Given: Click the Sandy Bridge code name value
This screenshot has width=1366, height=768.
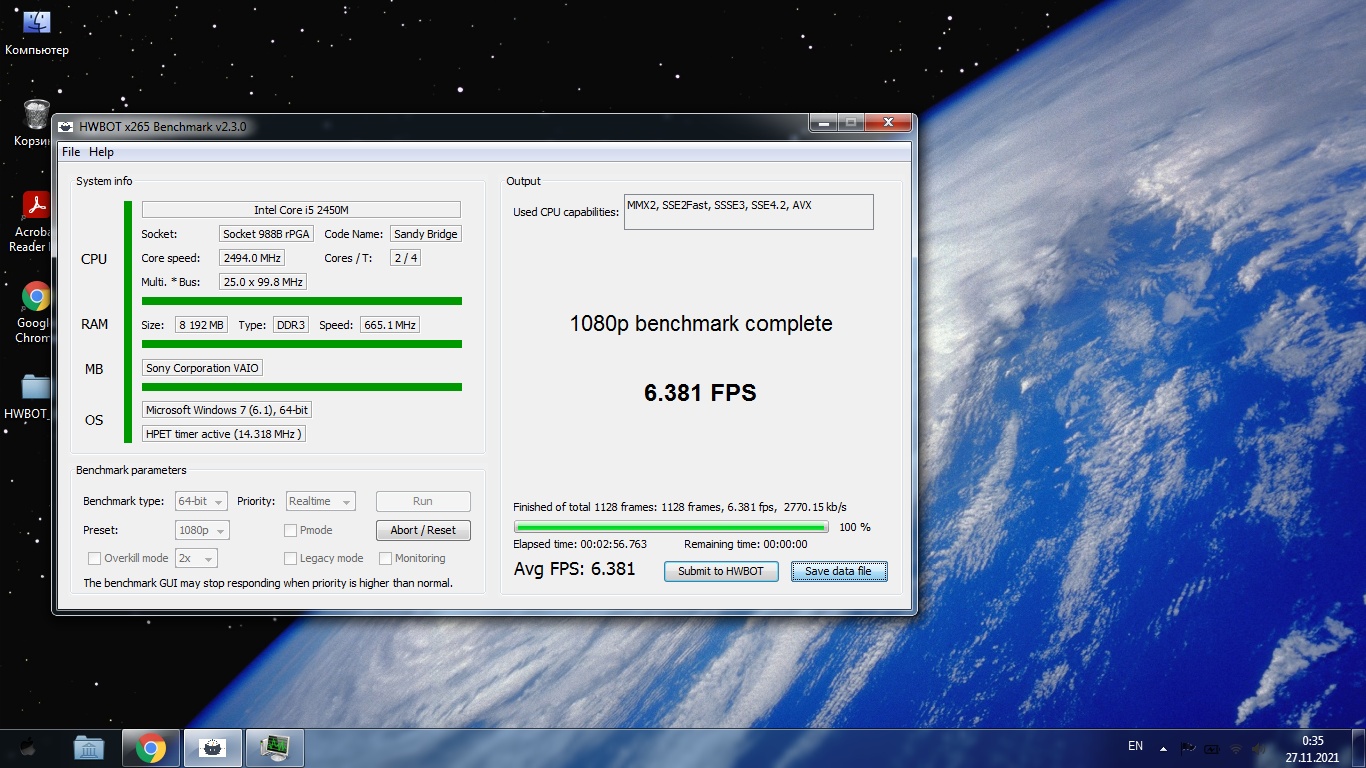Looking at the screenshot, I should 426,233.
